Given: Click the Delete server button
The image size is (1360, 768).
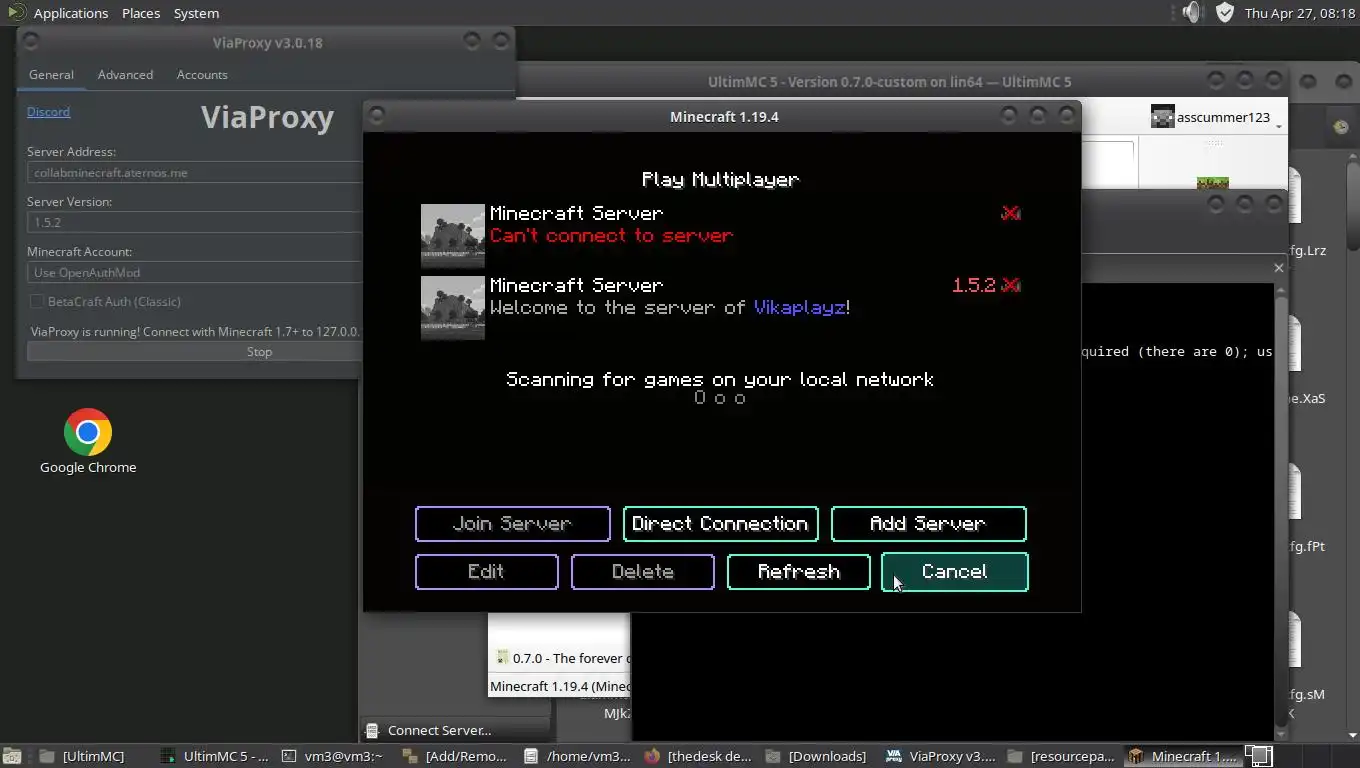Looking at the screenshot, I should (642, 572).
